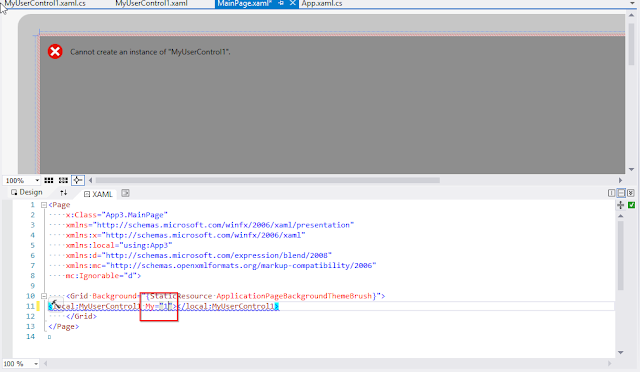Click the designer horizontal scrollbar thumb
Image resolution: width=640 pixels, height=372 pixels.
tap(267, 180)
